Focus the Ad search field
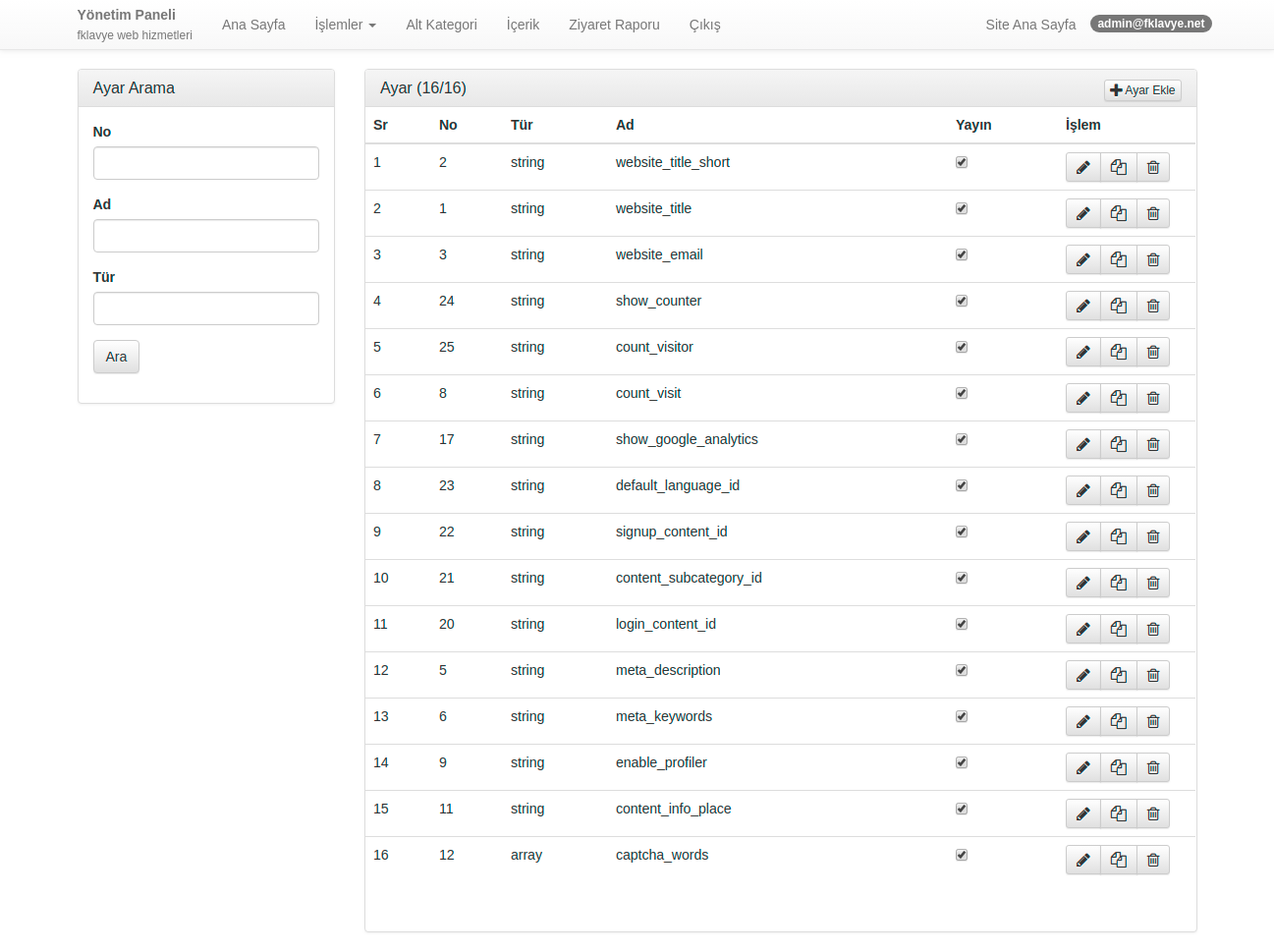 point(206,236)
